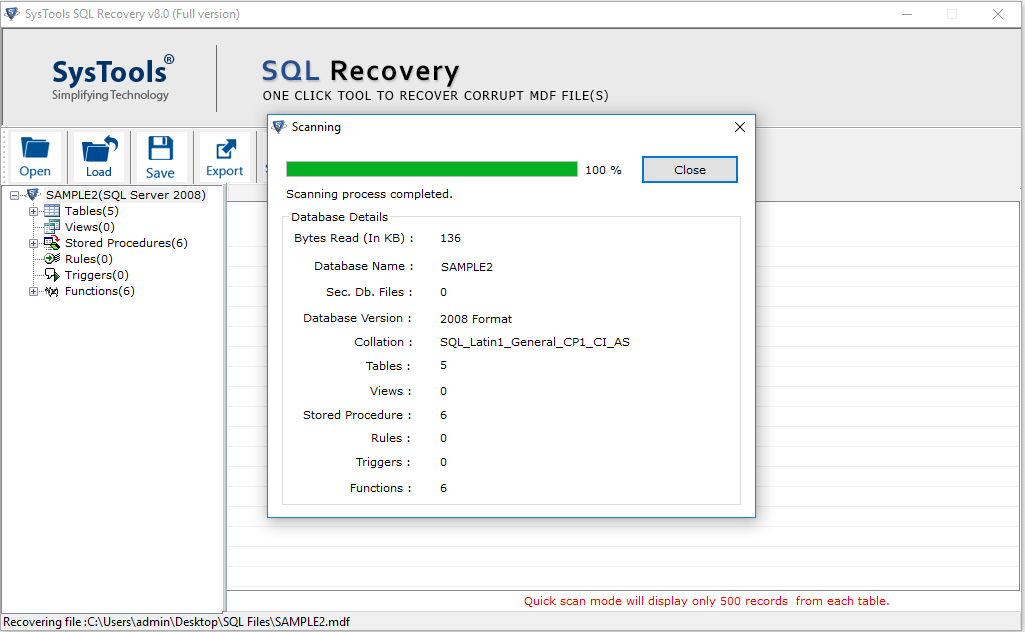
Task: Click the 'Stored Procedure :' label
Action: (x=357, y=415)
